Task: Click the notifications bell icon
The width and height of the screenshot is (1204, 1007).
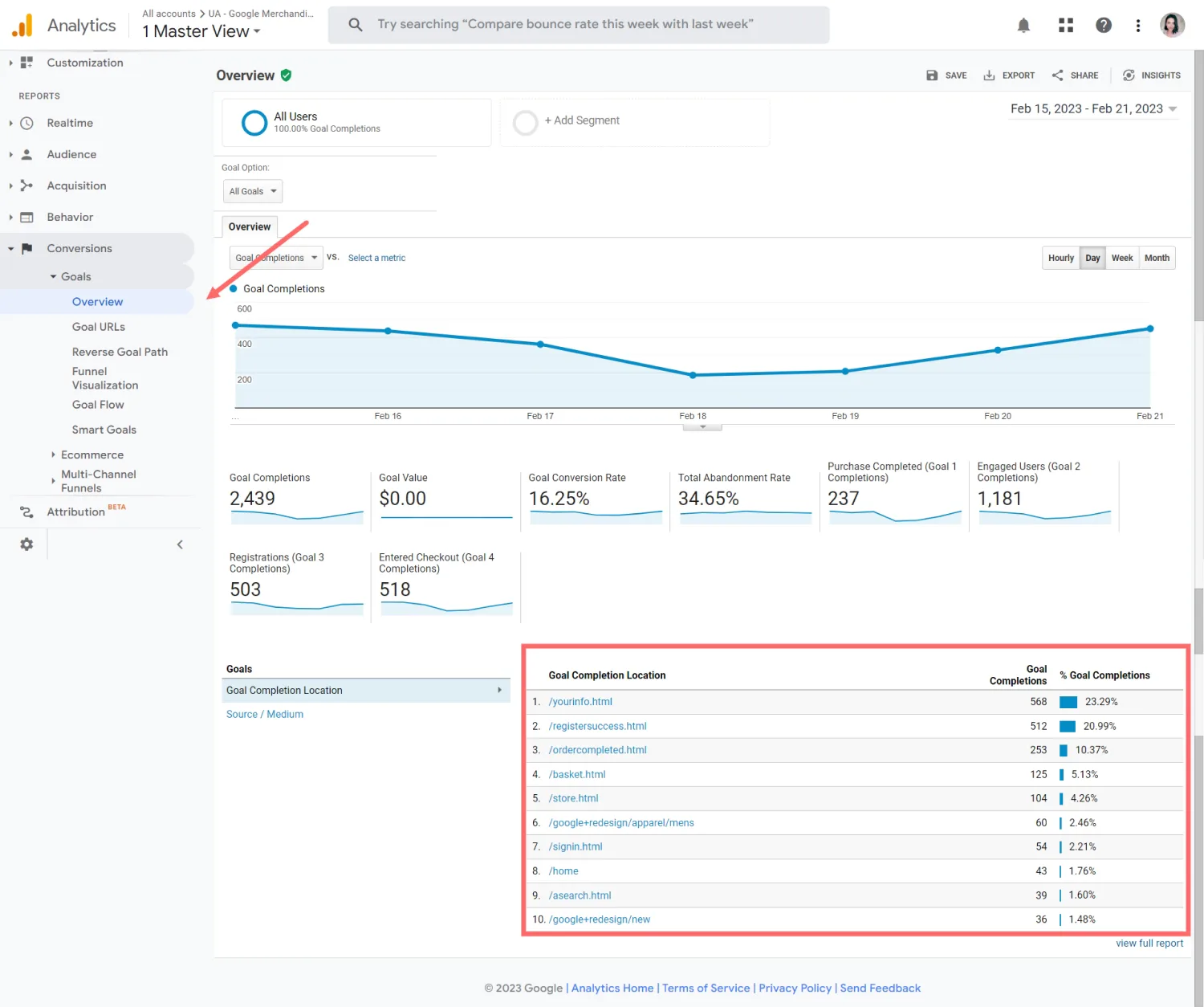Action: [1023, 26]
